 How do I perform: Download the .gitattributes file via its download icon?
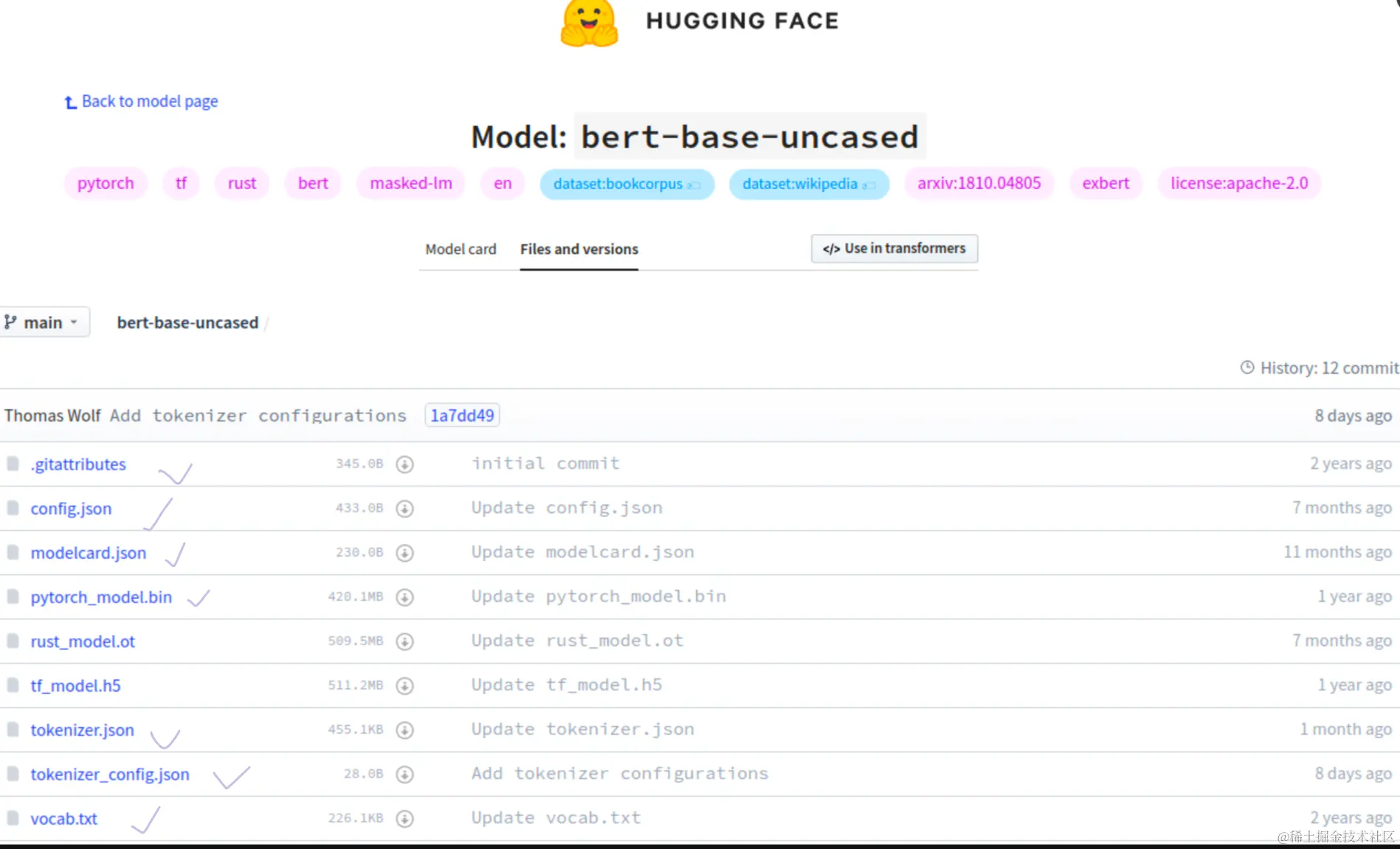[404, 464]
